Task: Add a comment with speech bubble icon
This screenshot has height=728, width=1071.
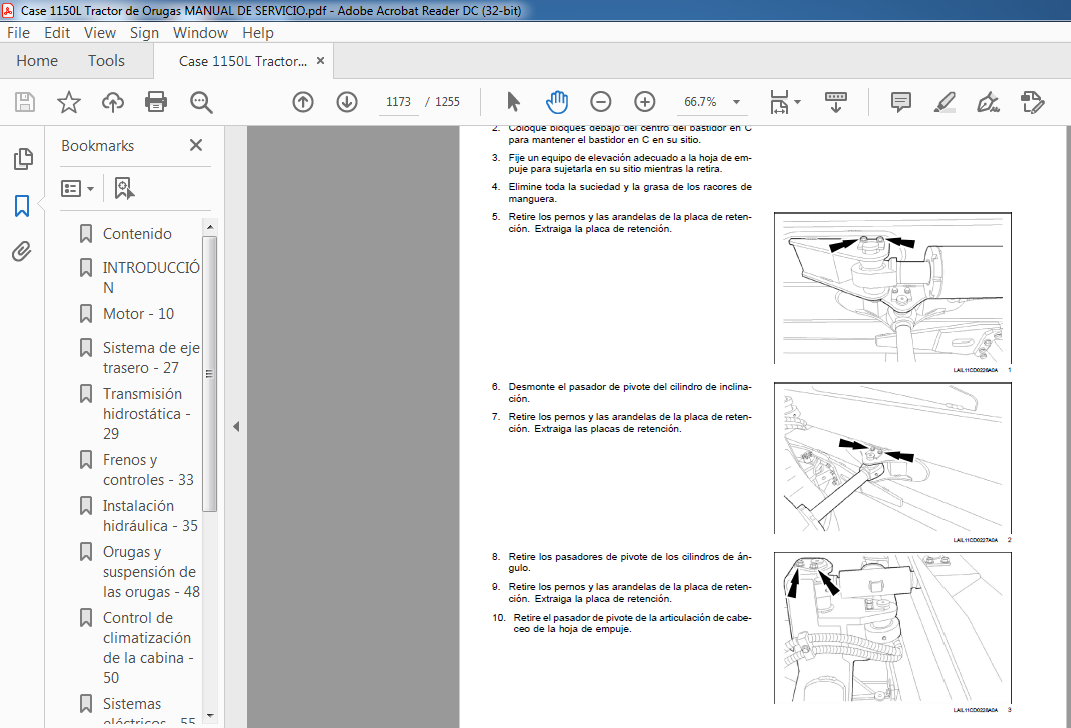Action: 901,102
